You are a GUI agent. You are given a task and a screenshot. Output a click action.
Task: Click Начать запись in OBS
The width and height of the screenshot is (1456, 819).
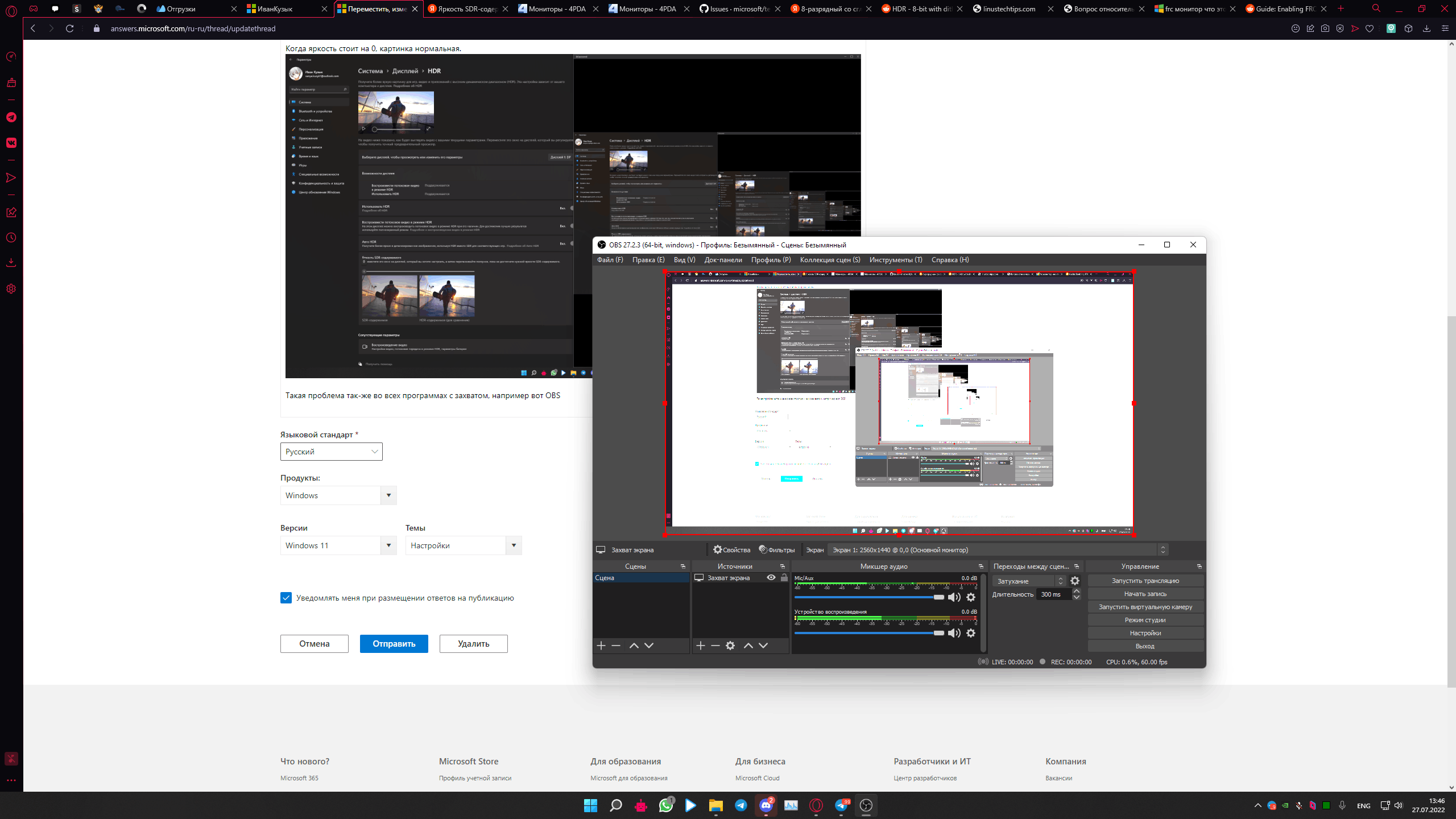pos(1145,594)
